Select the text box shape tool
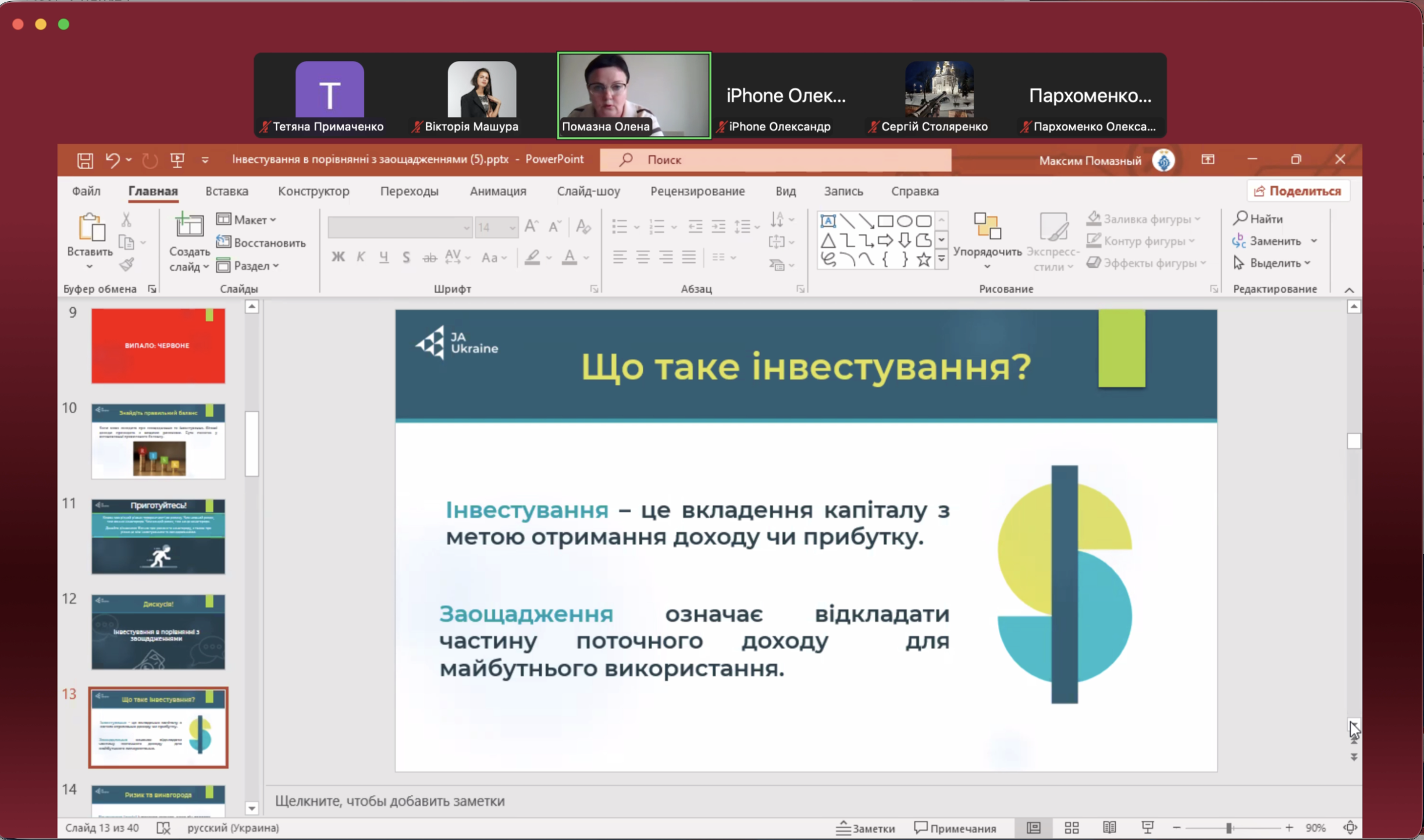Viewport: 1424px width, 840px height. tap(828, 221)
